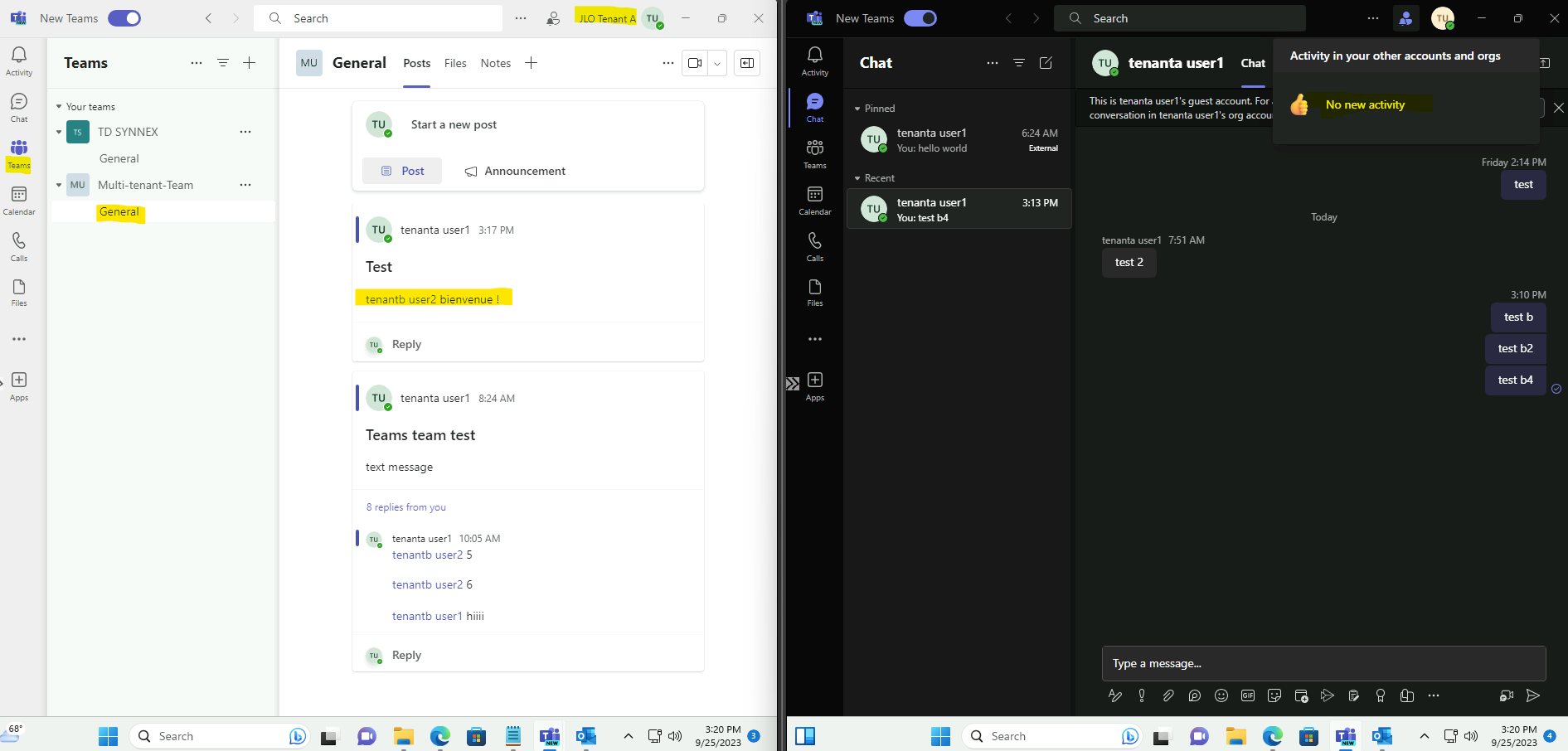Open Activity in left Teams window sidebar

click(19, 61)
